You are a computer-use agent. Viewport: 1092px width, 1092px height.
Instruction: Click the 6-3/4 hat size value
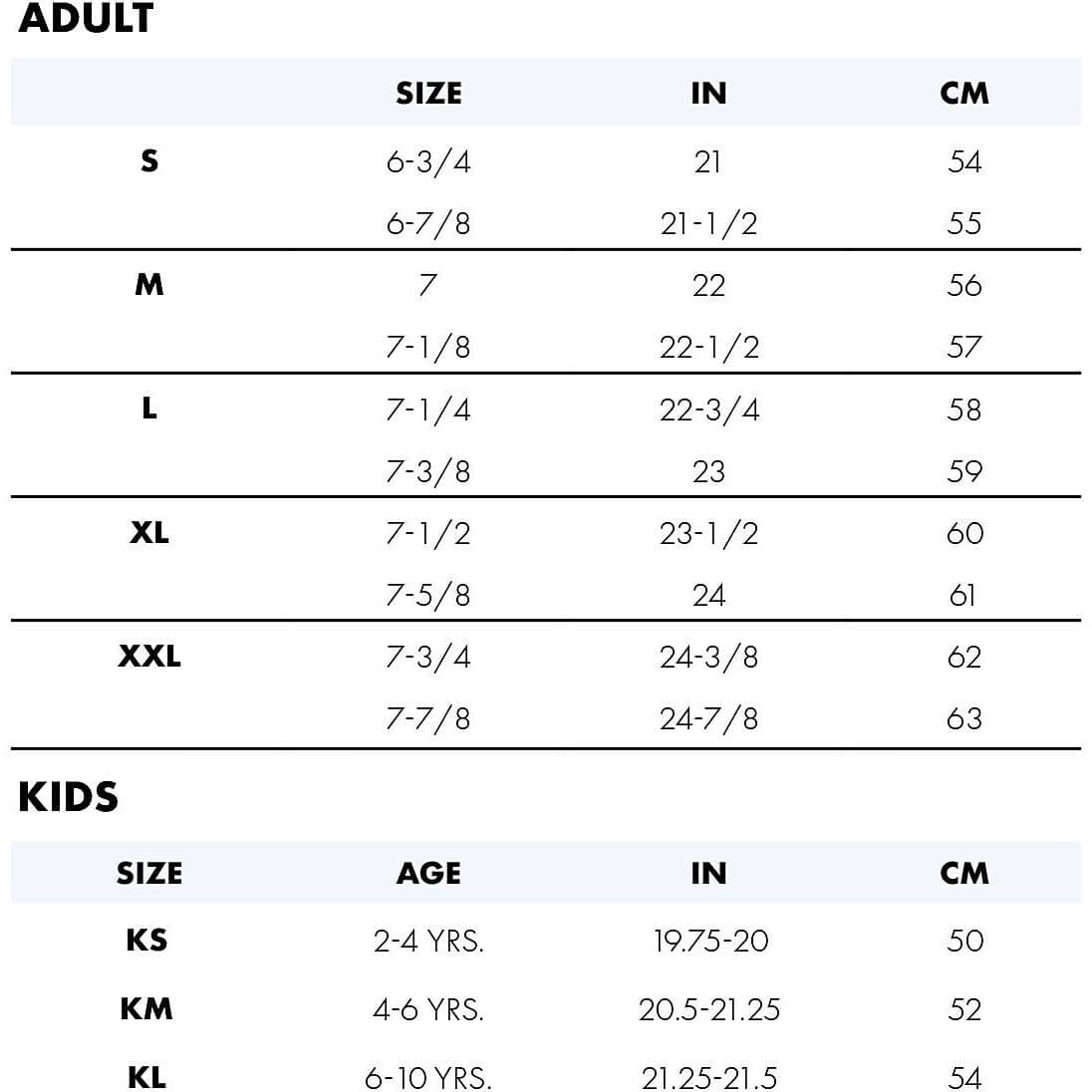(428, 161)
